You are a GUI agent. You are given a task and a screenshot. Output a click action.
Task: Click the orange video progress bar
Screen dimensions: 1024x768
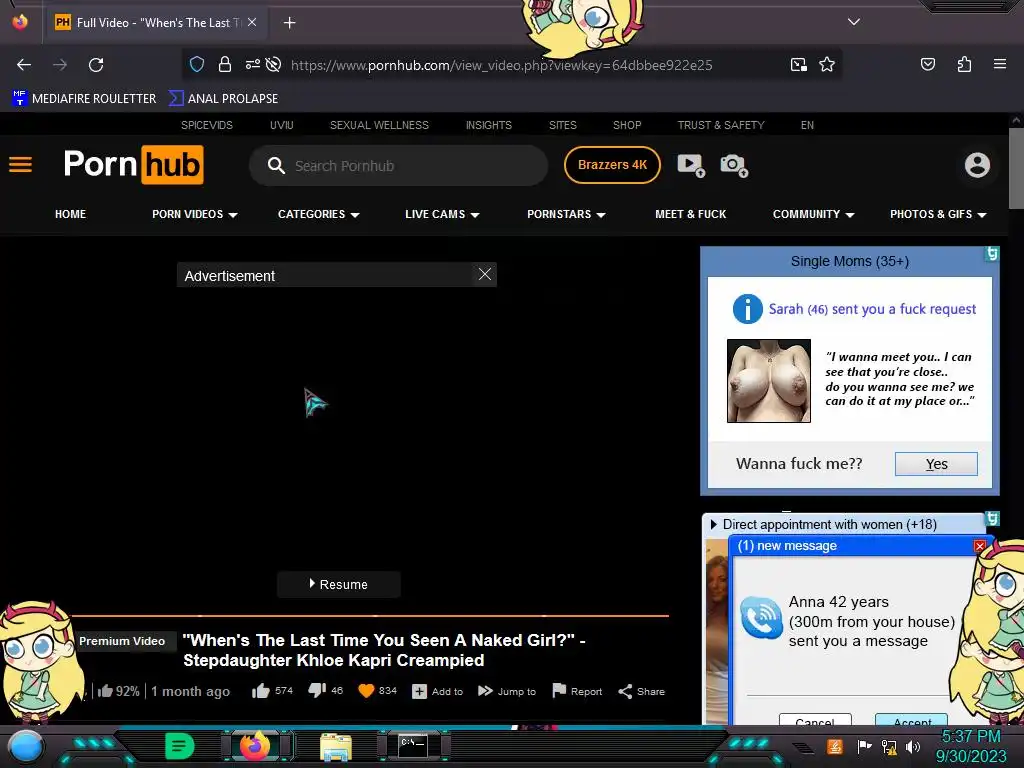click(370, 615)
